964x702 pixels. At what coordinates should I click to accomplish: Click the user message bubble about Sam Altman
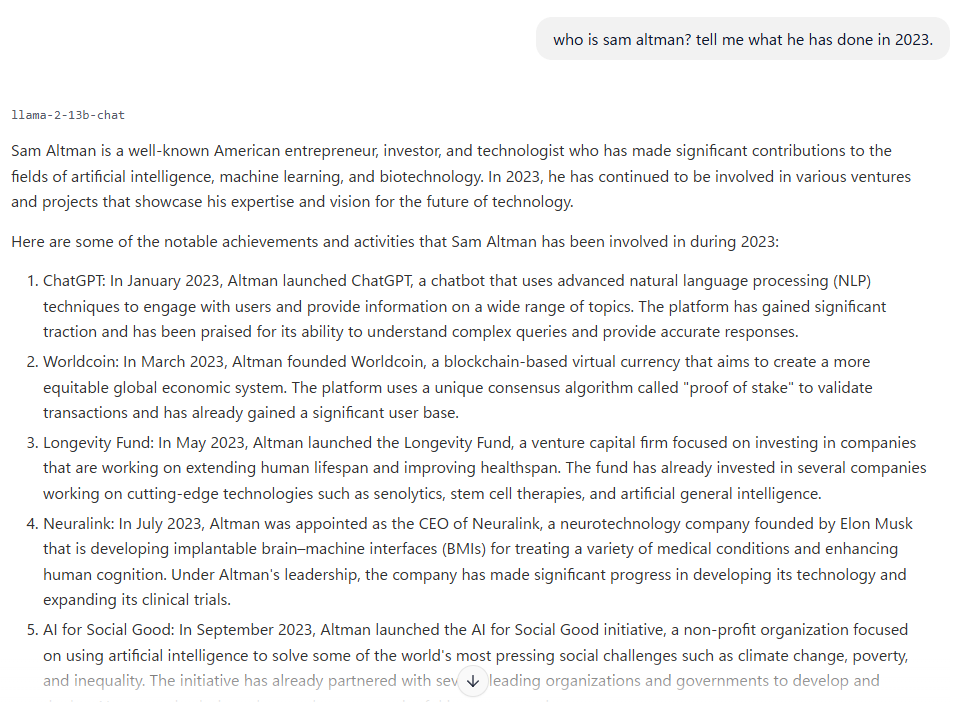[742, 39]
